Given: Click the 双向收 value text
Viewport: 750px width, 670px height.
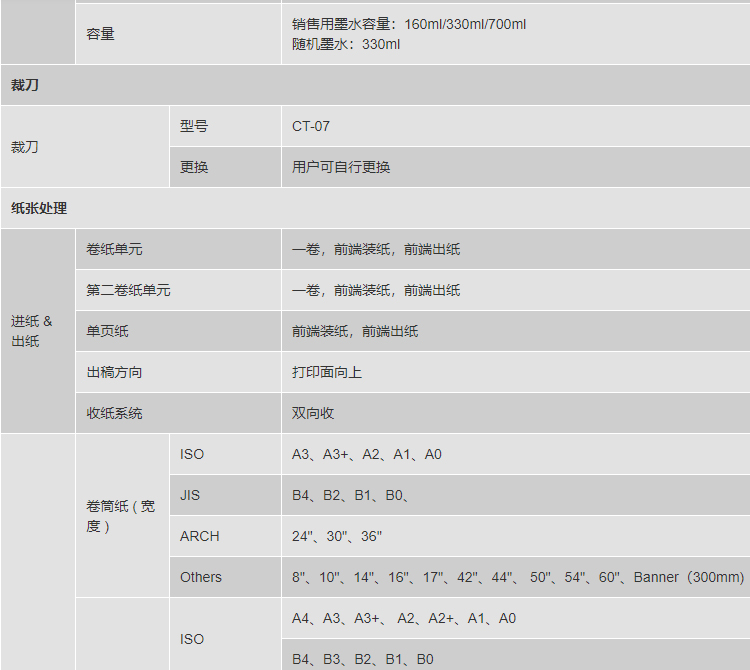Looking at the screenshot, I should 313,413.
